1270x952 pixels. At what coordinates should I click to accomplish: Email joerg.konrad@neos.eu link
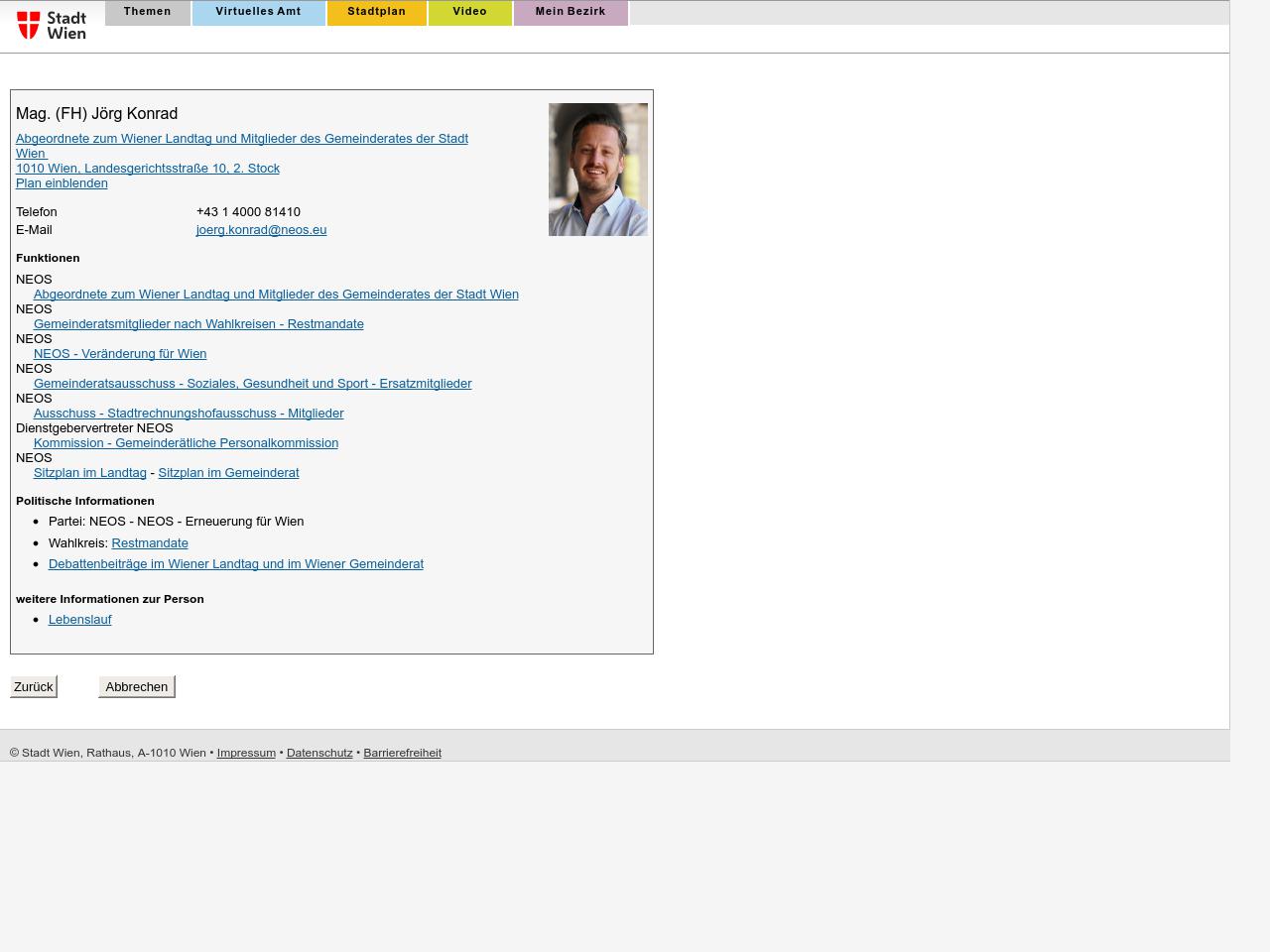[261, 230]
